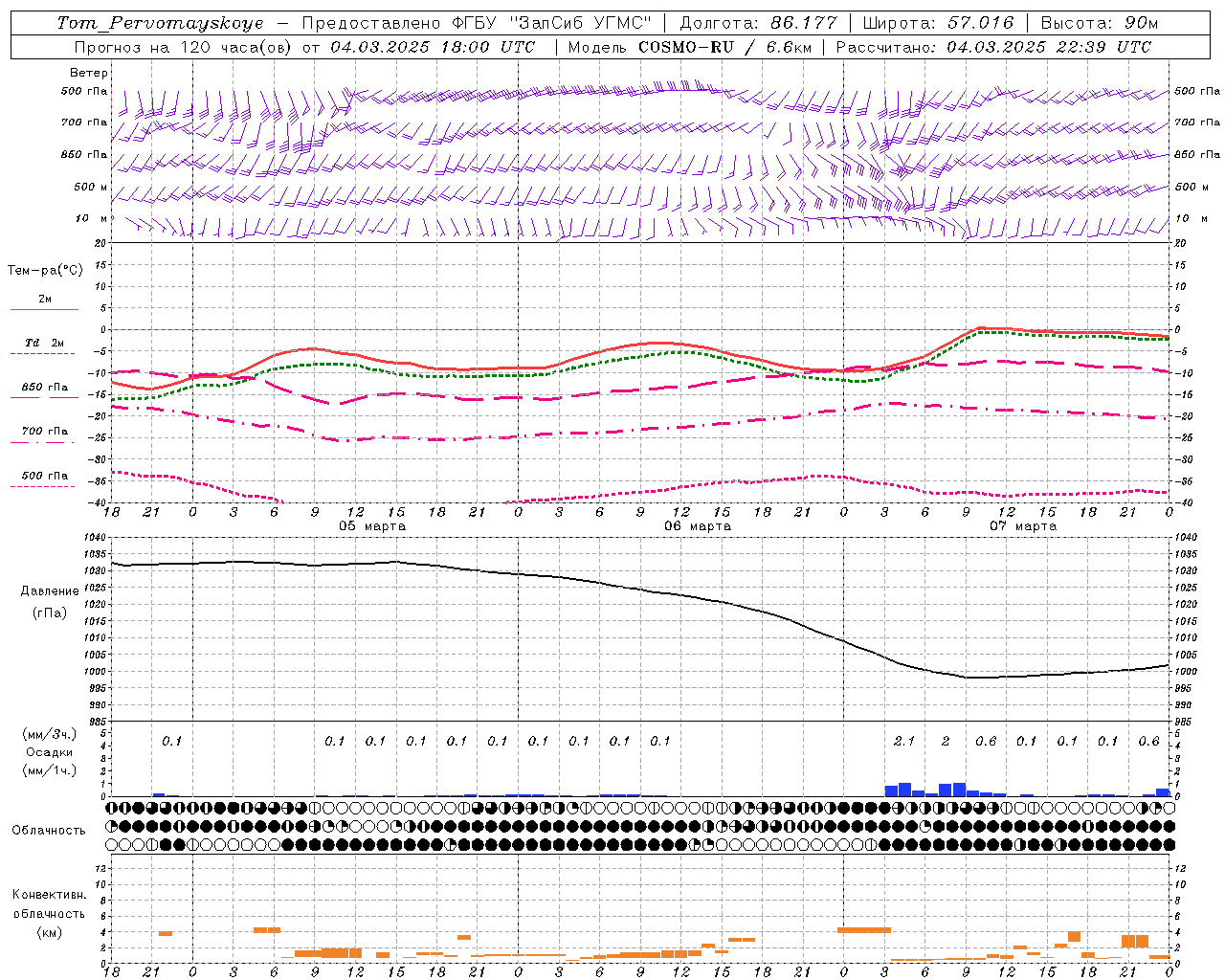The width and height of the screenshot is (1225, 980).
Task: Click the 2.1 precipitation amount value
Action: pos(904,742)
